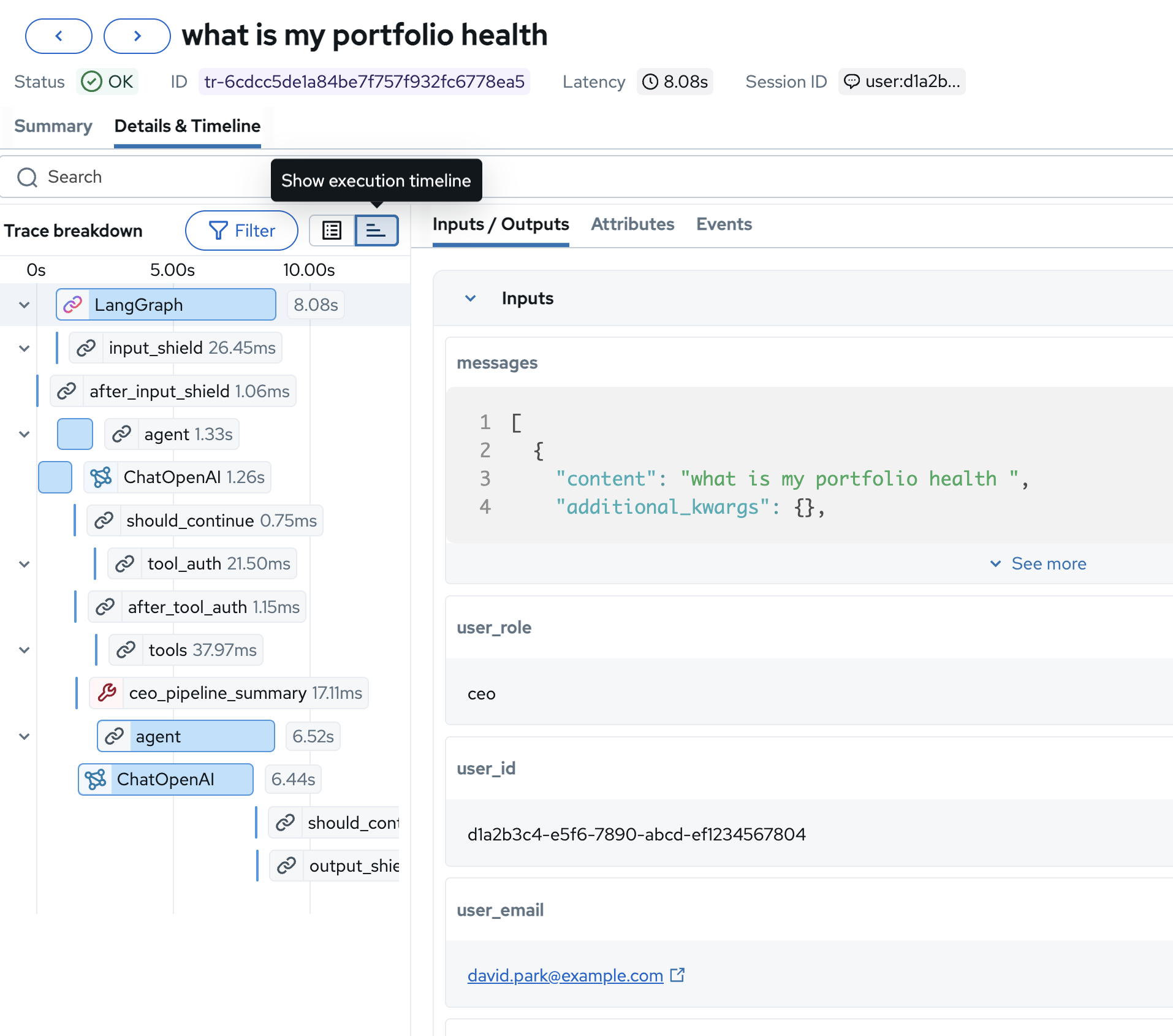The height and width of the screenshot is (1036, 1173).
Task: Click the ChatOpenAI 1.26s model icon
Action: pyautogui.click(x=101, y=477)
